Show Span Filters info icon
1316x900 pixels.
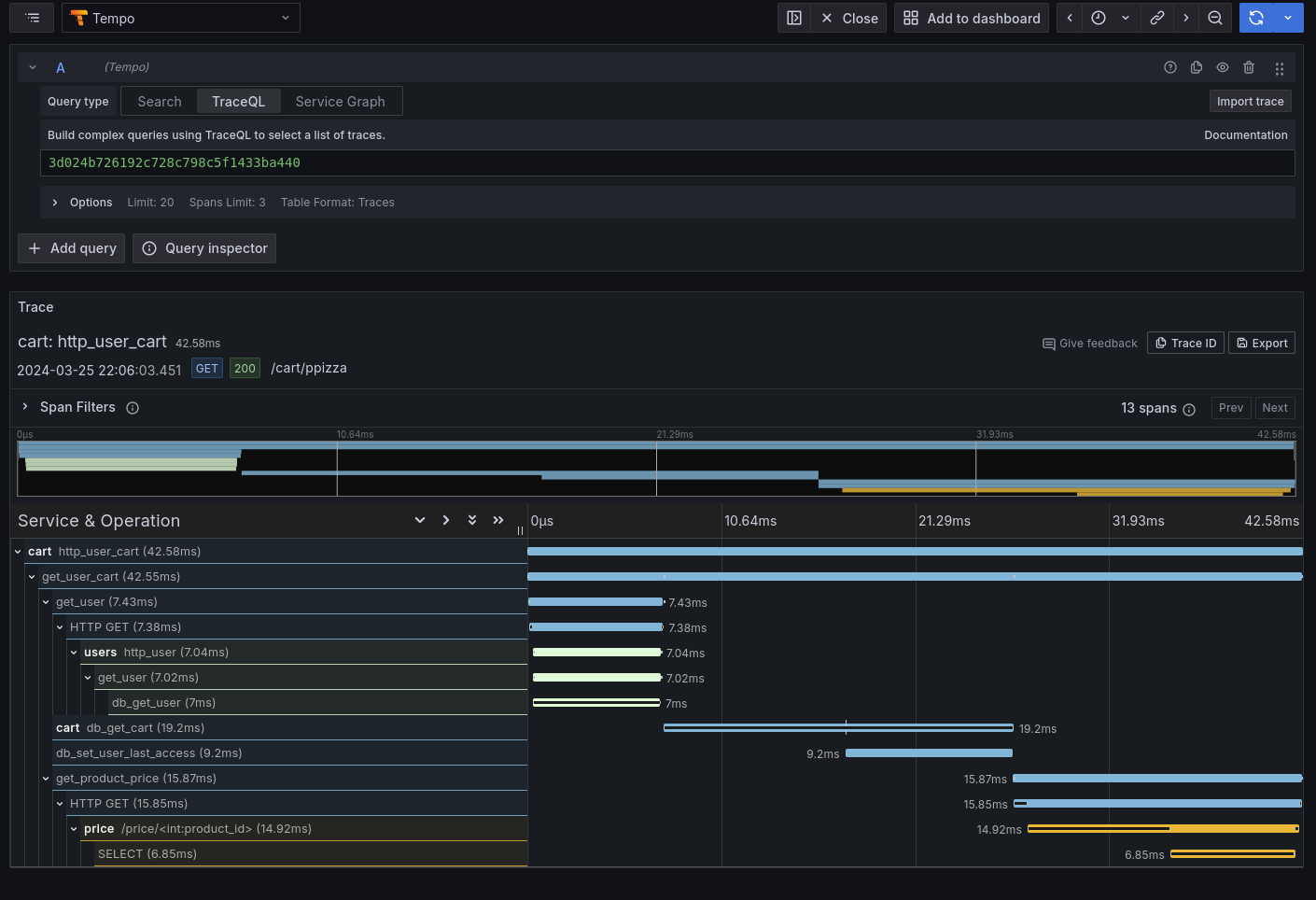(133, 408)
